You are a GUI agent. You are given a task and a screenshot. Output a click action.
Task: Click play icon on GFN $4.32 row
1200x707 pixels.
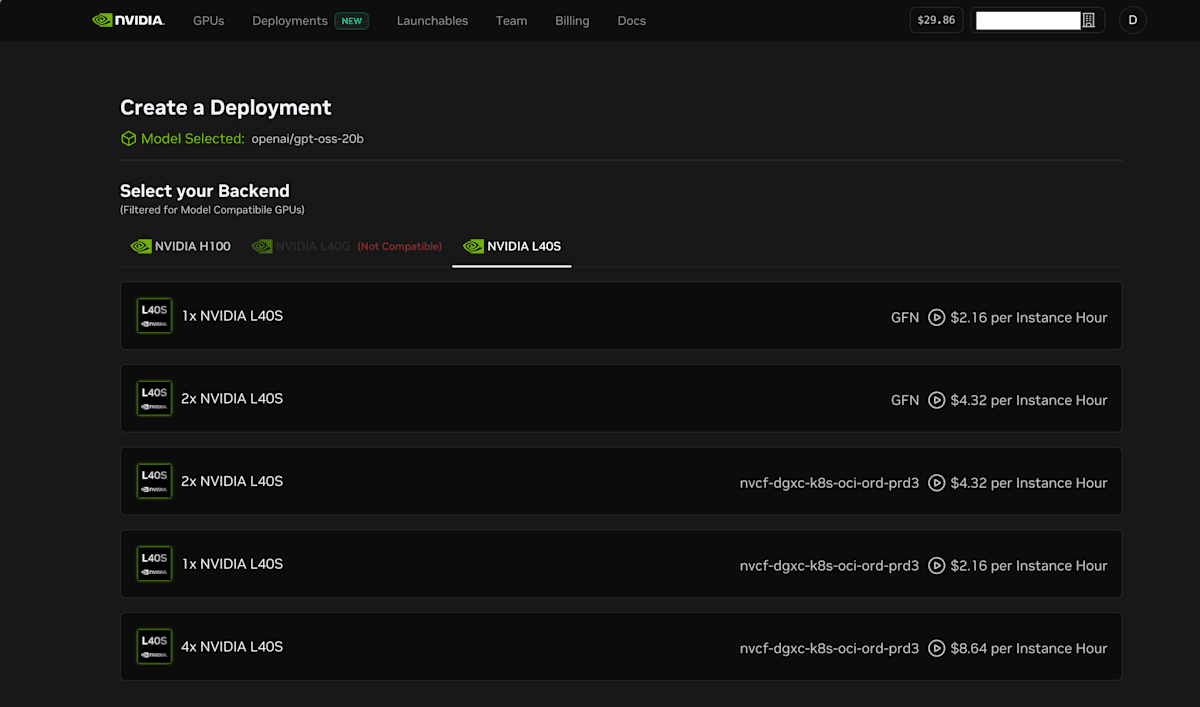[x=936, y=400]
